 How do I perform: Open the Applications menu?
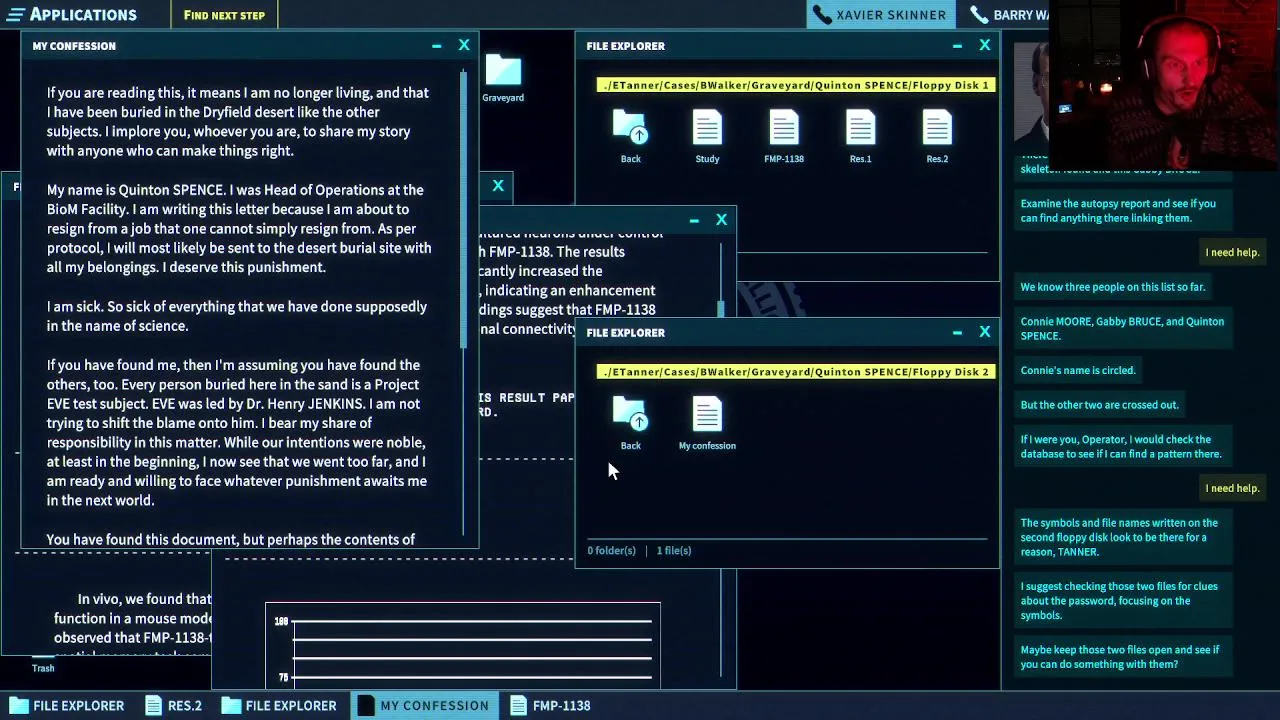coord(70,14)
